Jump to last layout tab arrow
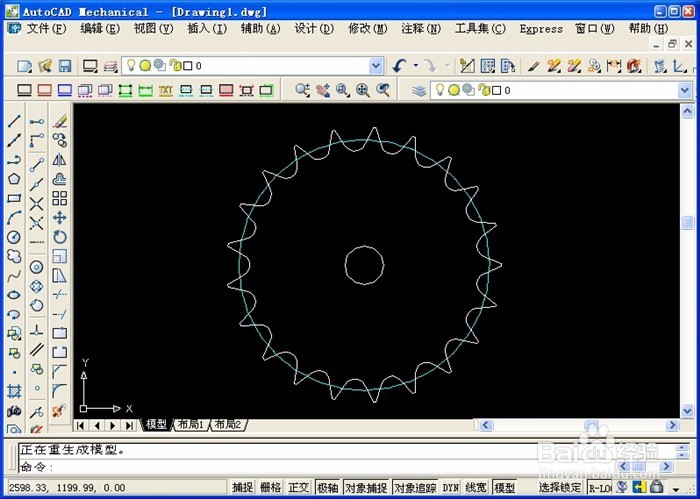Image resolution: width=700 pixels, height=499 pixels. click(129, 425)
